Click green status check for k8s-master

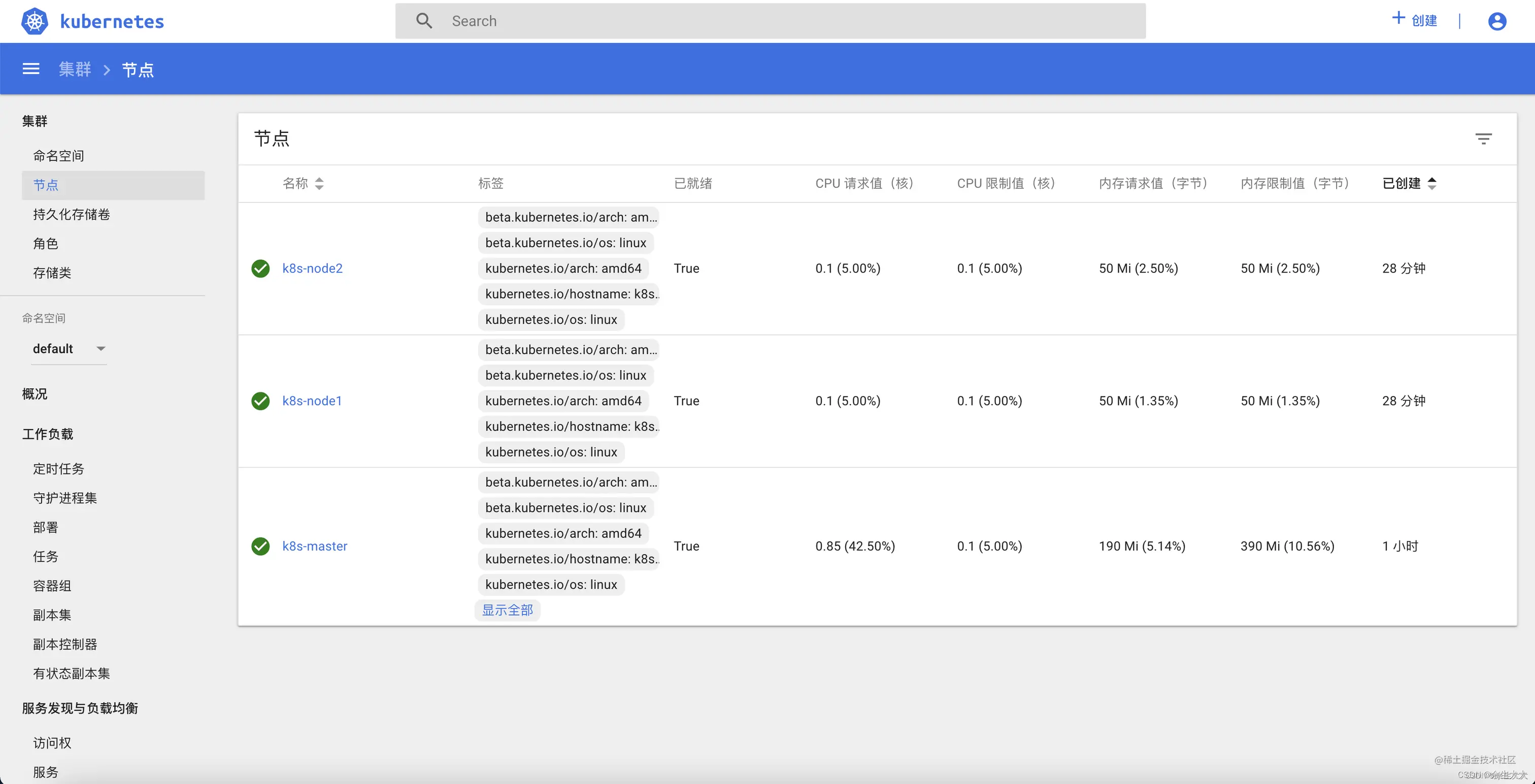(260, 547)
